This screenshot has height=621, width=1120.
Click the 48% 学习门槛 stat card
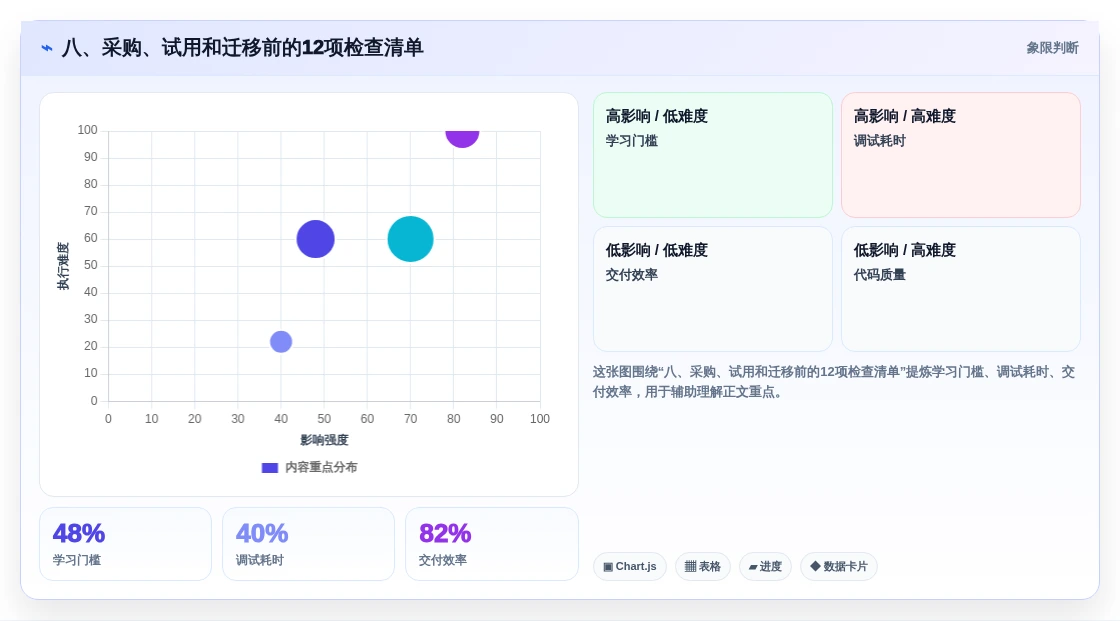126,544
